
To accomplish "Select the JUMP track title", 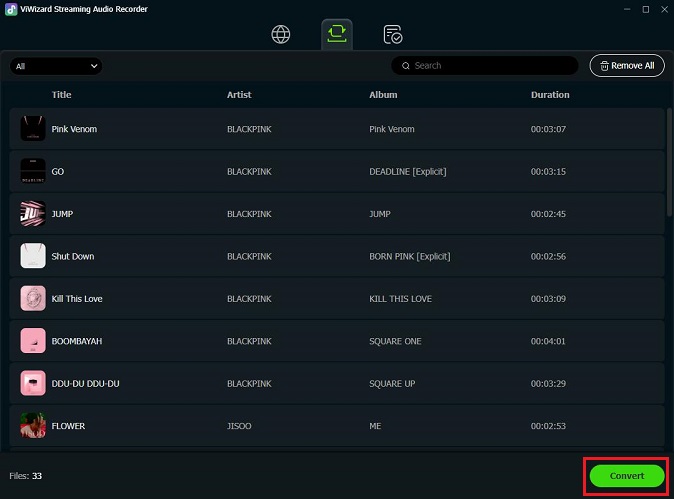I will [x=62, y=214].
